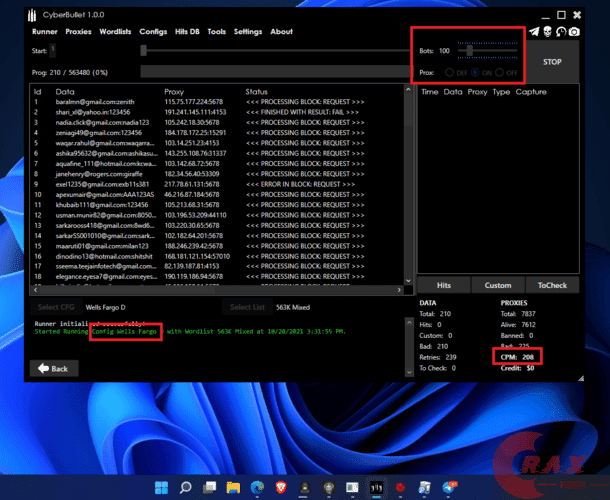
Task: Minimize the CyberBullet window
Action: [546, 16]
